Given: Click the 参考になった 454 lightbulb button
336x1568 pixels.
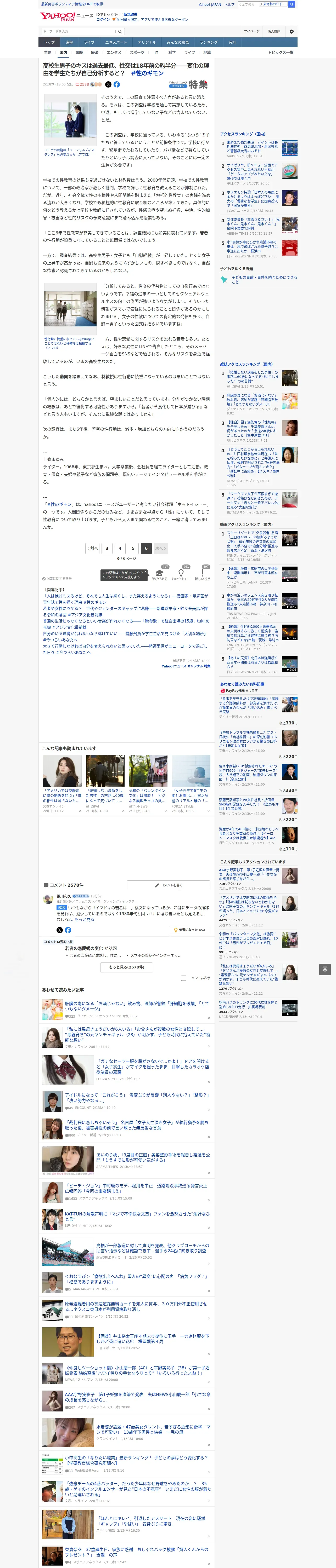Looking at the screenshot, I should coord(190,930).
